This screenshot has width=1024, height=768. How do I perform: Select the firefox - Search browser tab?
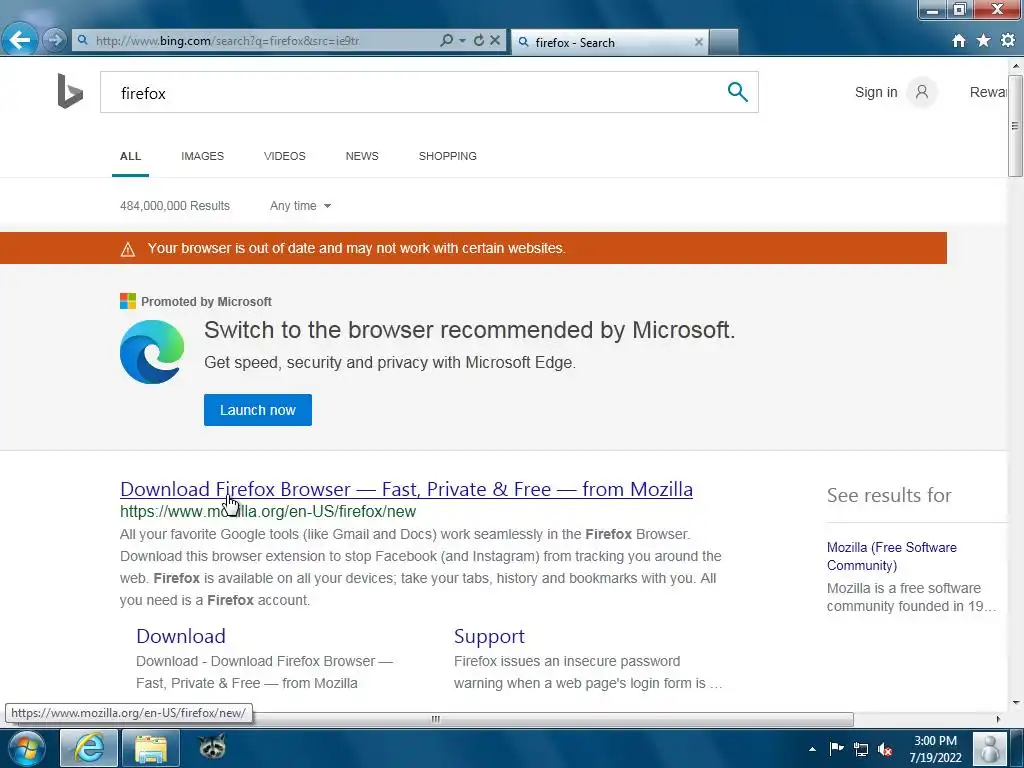[610, 42]
